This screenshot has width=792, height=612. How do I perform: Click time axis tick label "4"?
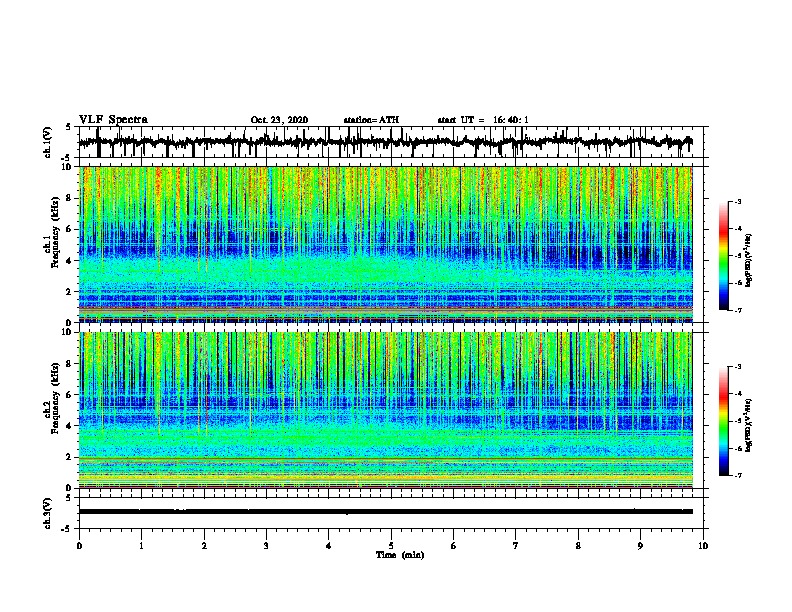tap(329, 546)
